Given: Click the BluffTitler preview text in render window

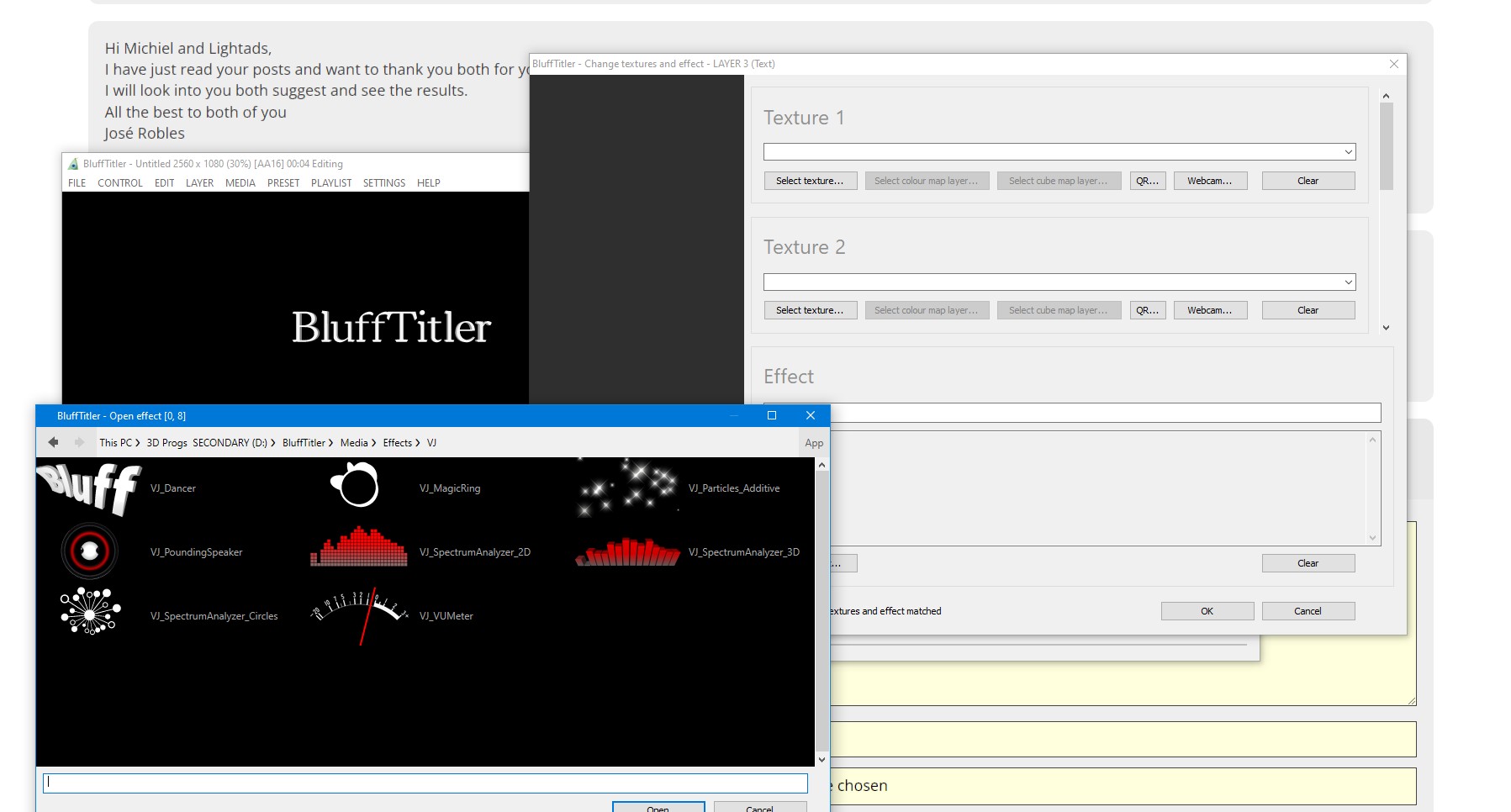Looking at the screenshot, I should tap(391, 327).
